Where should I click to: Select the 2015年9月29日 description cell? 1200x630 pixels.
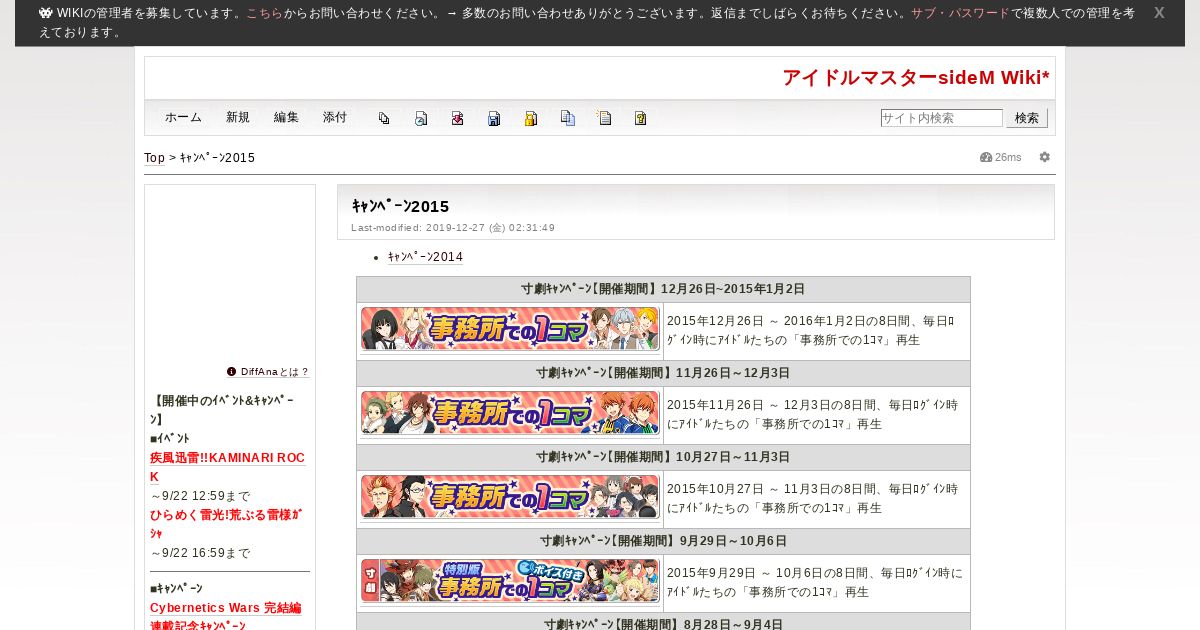coord(817,583)
